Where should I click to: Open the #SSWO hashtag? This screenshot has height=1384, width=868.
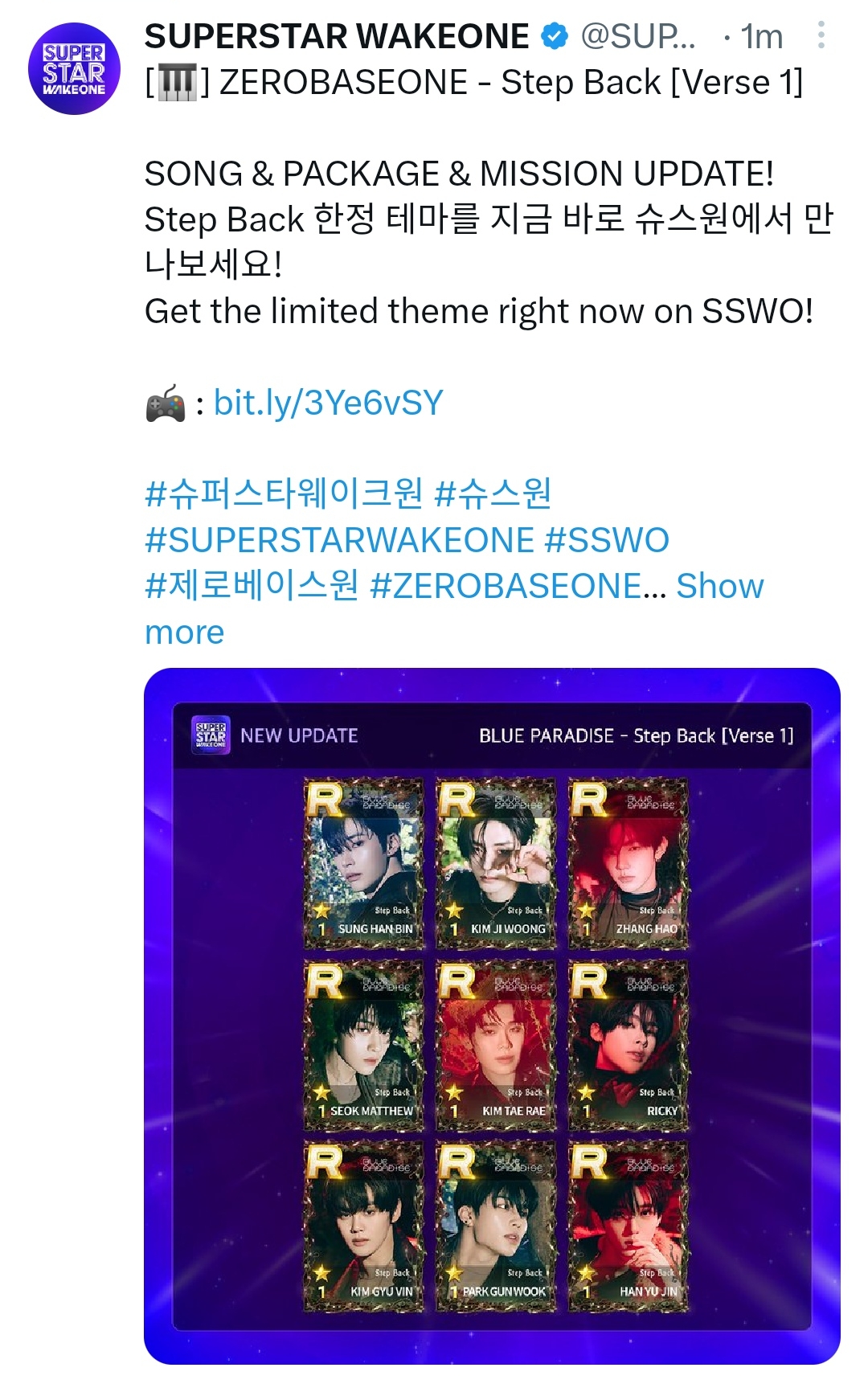click(x=607, y=540)
